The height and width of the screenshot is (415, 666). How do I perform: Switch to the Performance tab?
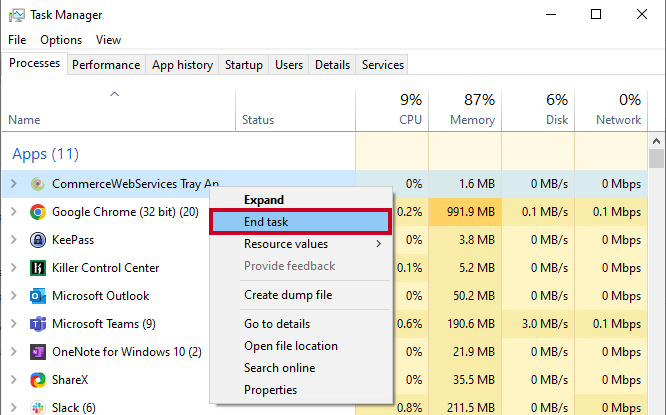pos(106,65)
